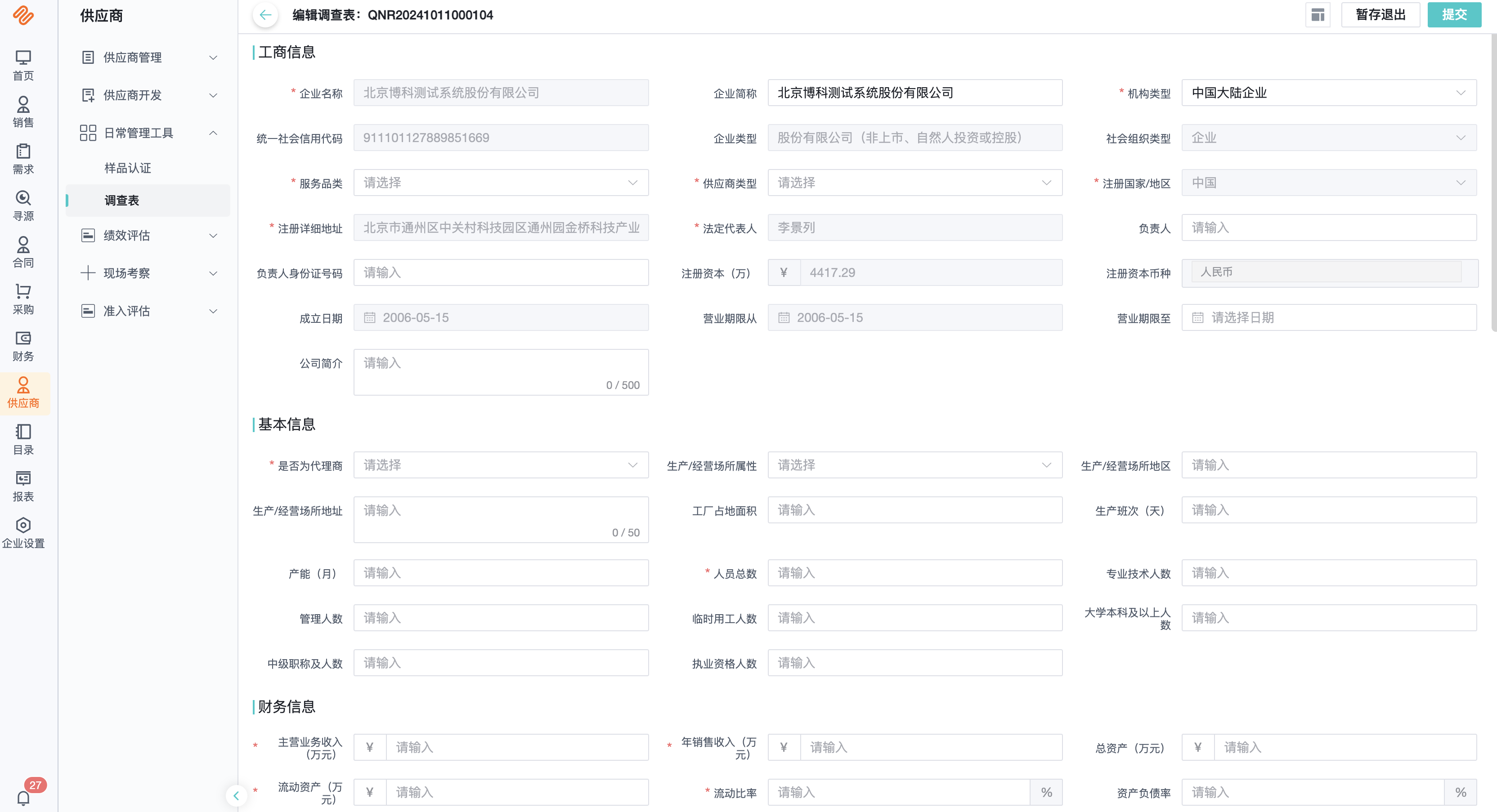Click the 负责人 input field
The image size is (1497, 812).
click(x=1328, y=228)
